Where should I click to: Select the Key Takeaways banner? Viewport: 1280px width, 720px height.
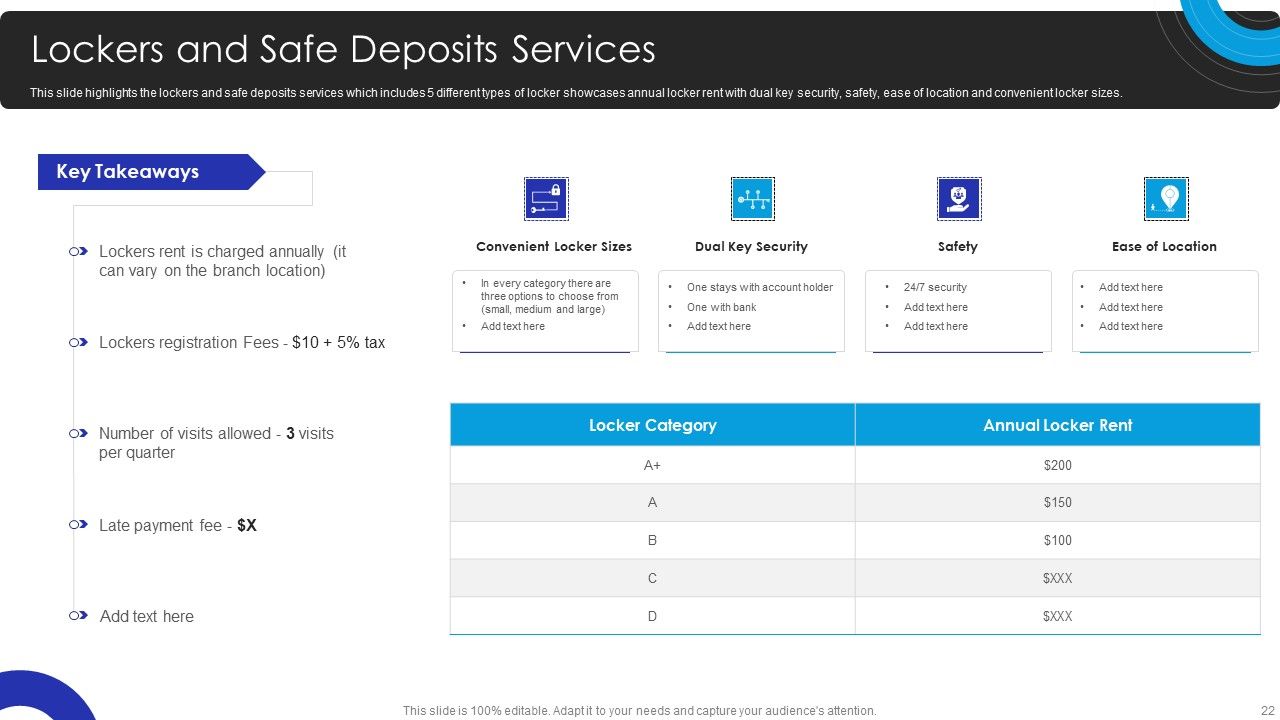tap(151, 172)
